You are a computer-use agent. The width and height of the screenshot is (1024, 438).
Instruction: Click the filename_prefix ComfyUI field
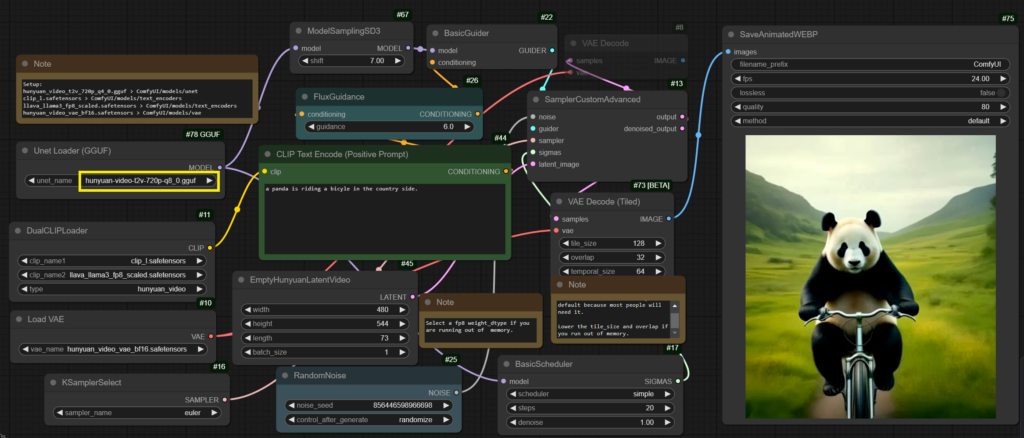point(870,64)
